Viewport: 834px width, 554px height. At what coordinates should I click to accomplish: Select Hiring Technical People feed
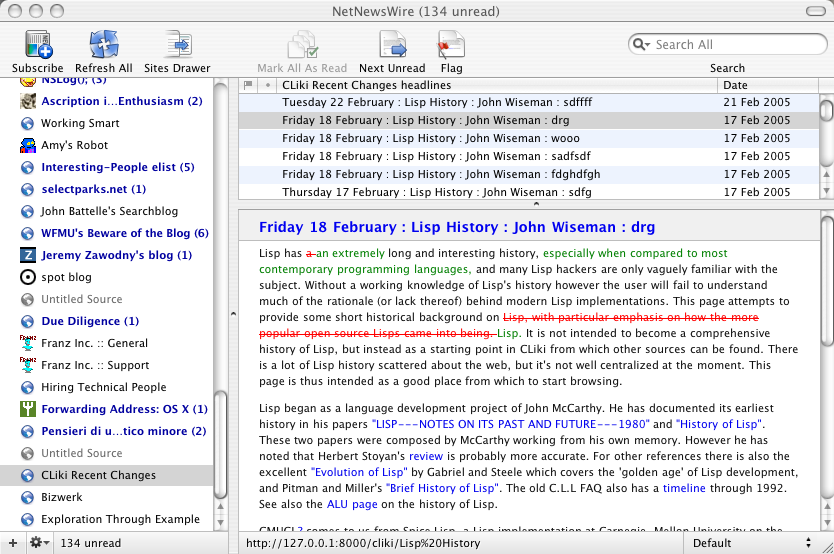pos(104,387)
